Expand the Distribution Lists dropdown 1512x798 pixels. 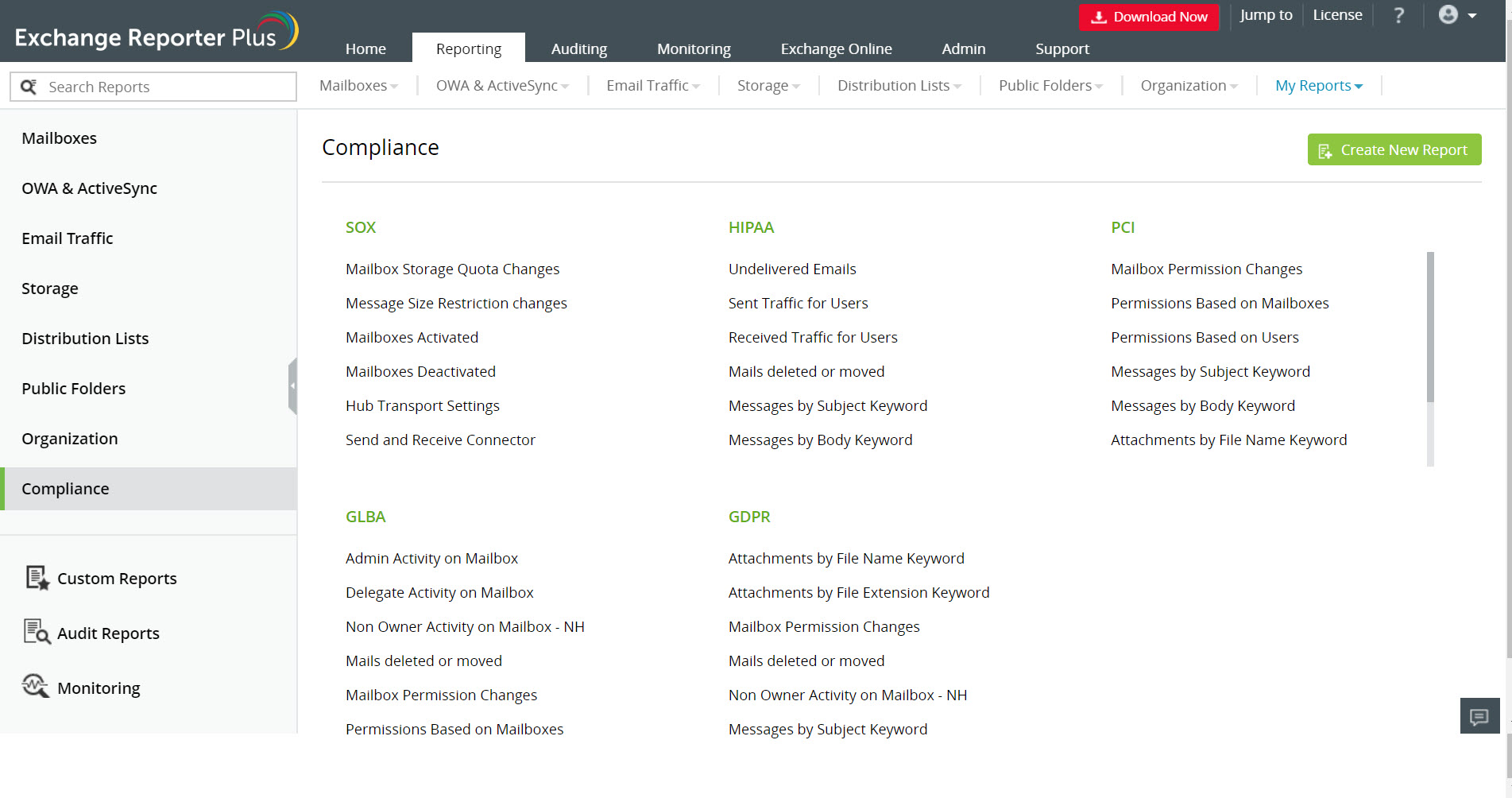899,85
